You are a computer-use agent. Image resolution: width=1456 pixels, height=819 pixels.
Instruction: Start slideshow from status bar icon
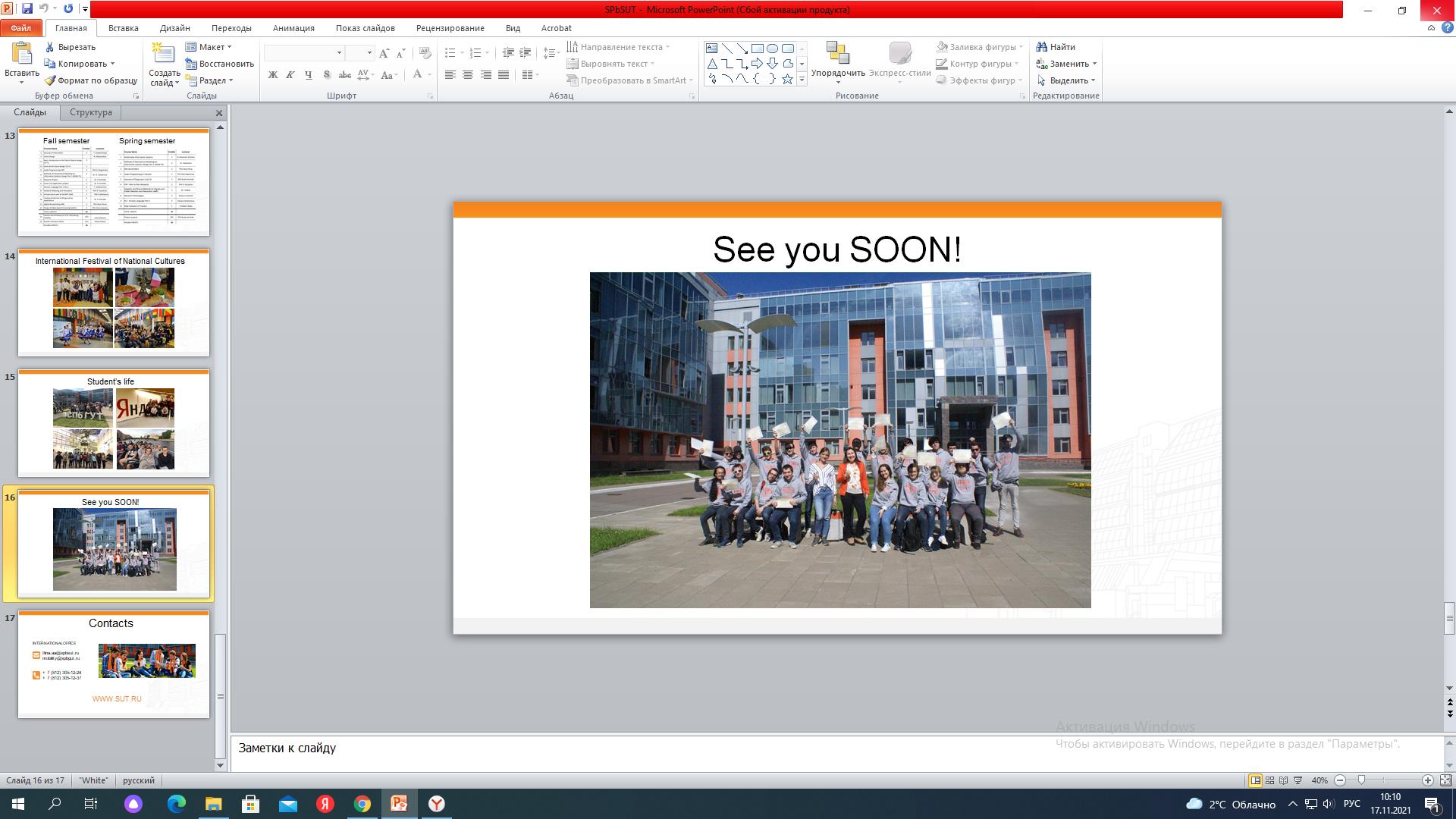pos(1298,780)
